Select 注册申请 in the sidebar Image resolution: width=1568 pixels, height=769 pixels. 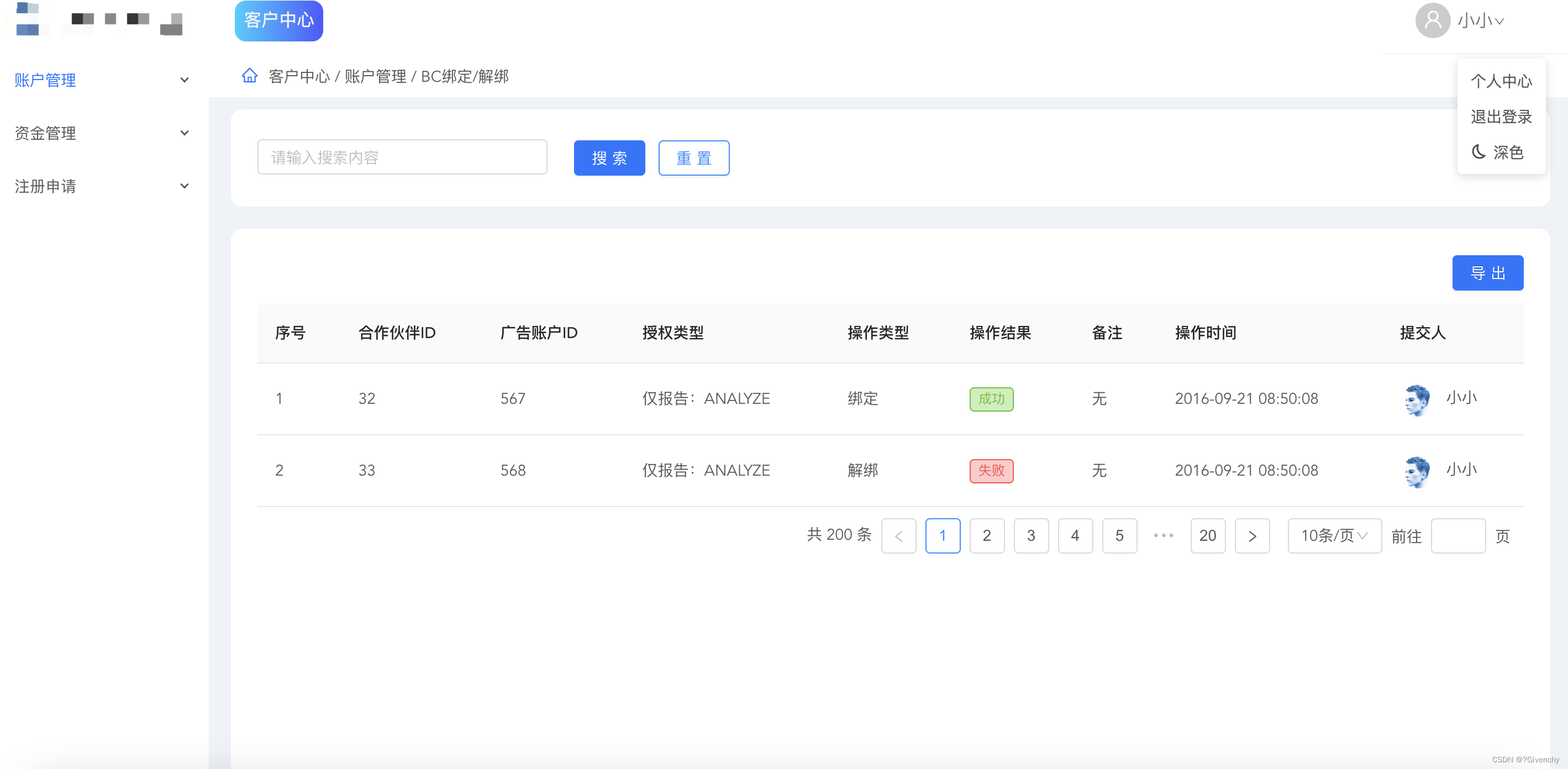tap(45, 186)
